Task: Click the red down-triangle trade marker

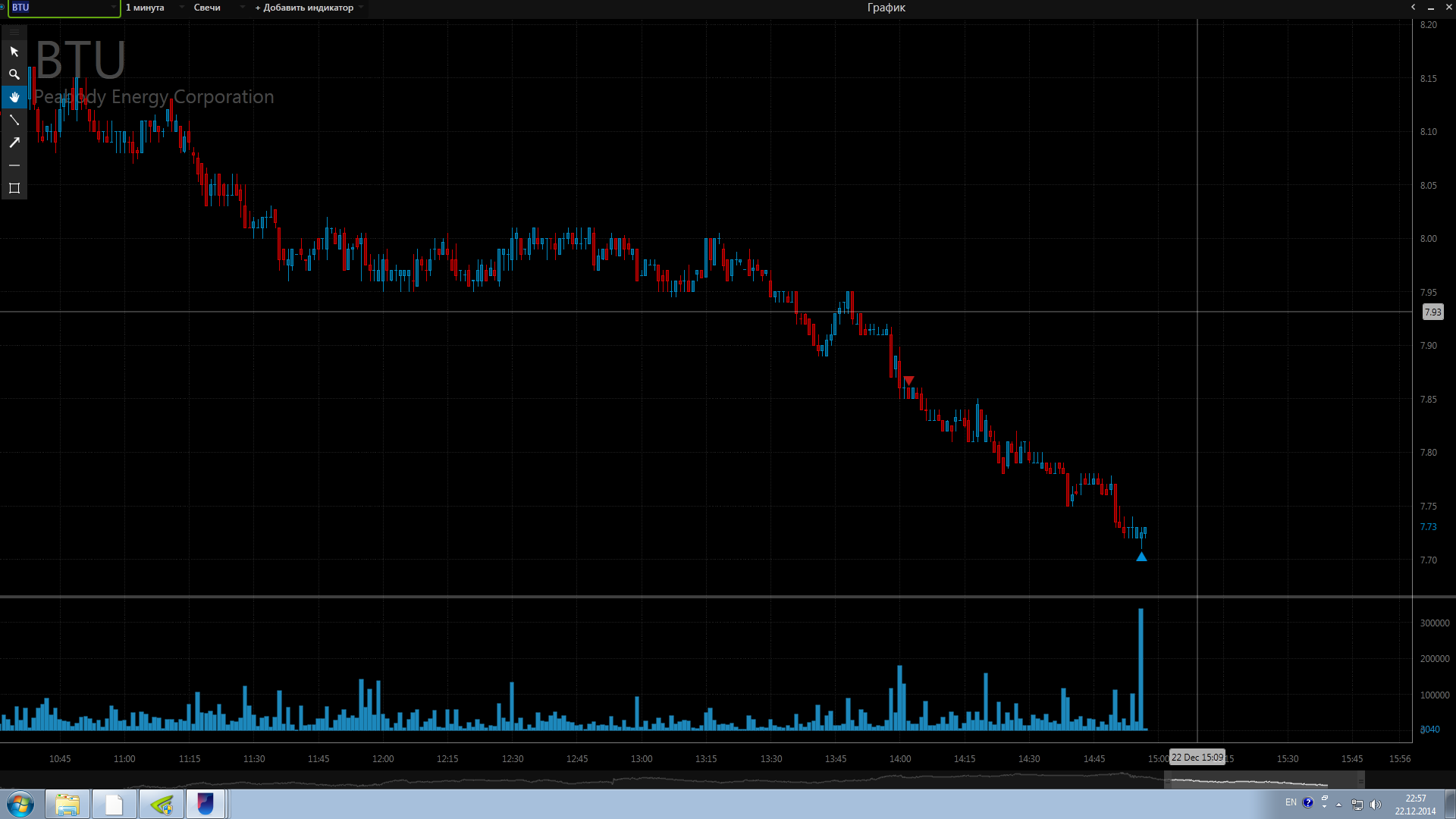Action: 908,380
